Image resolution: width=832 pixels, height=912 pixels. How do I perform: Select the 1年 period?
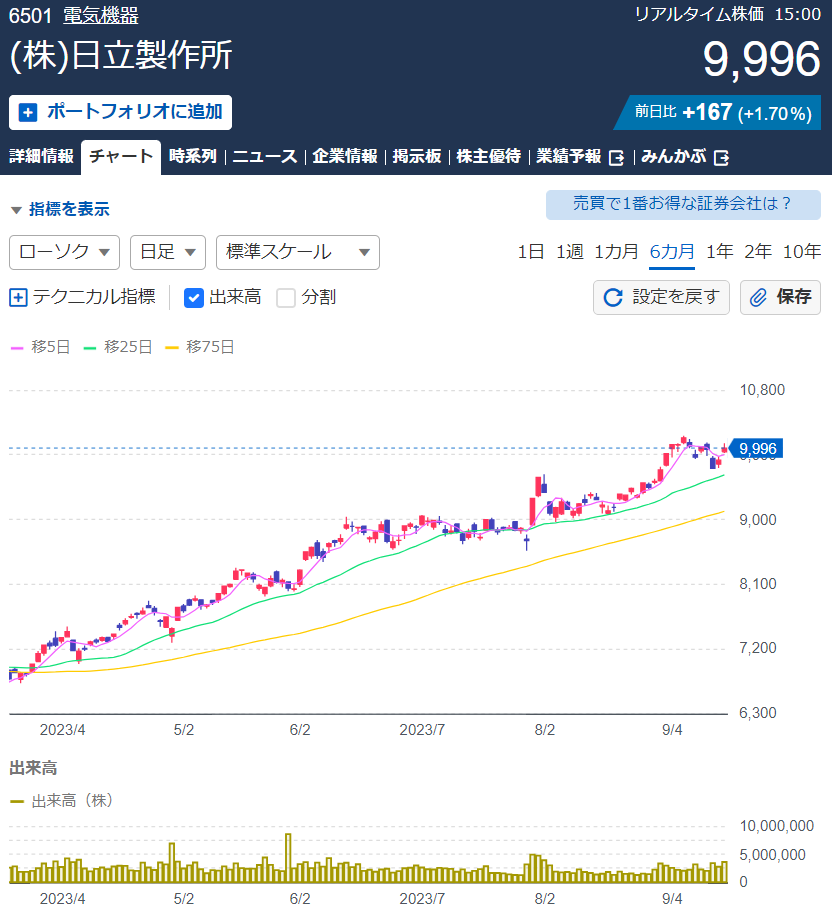point(720,252)
